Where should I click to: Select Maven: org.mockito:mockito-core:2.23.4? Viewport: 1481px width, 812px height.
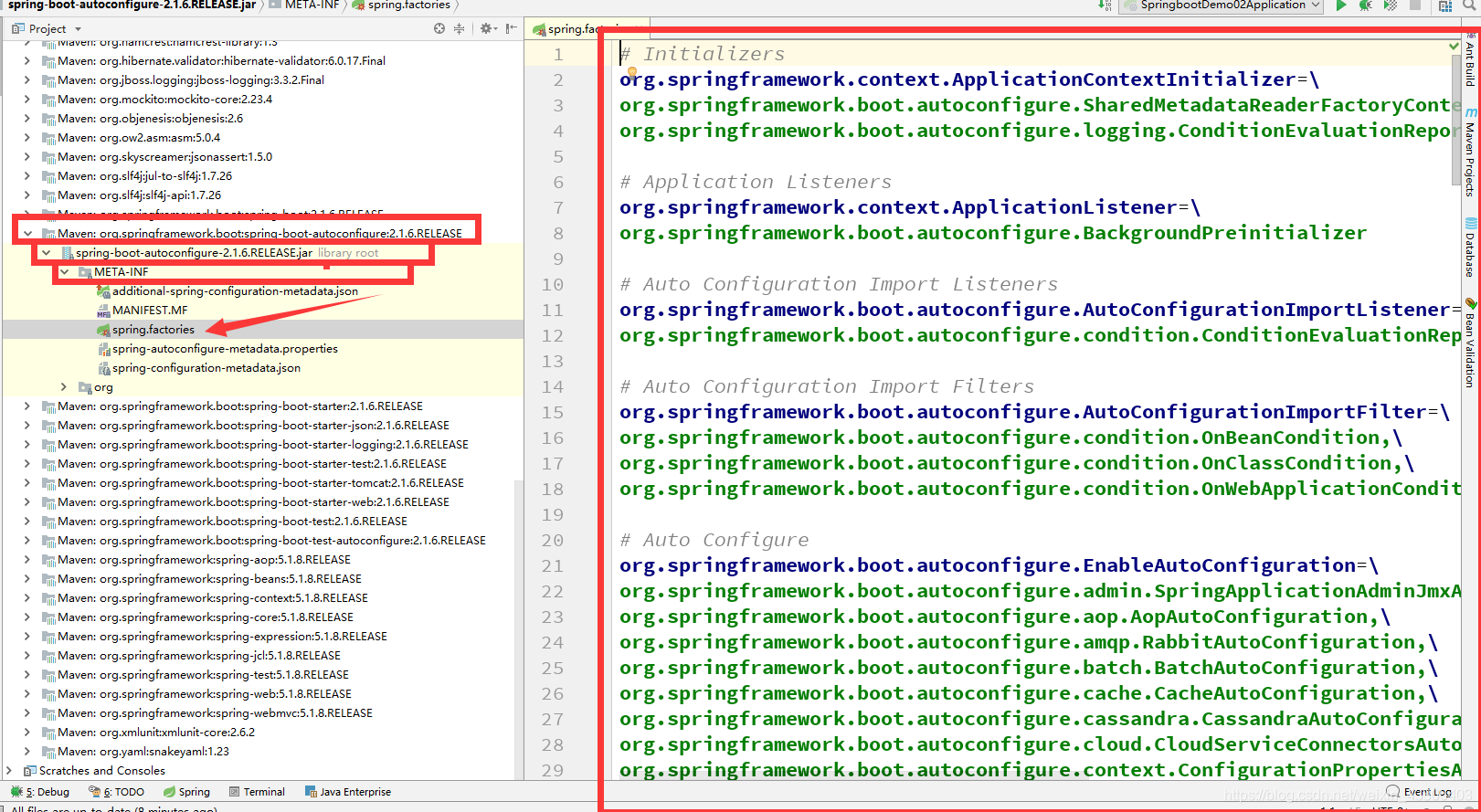164,100
